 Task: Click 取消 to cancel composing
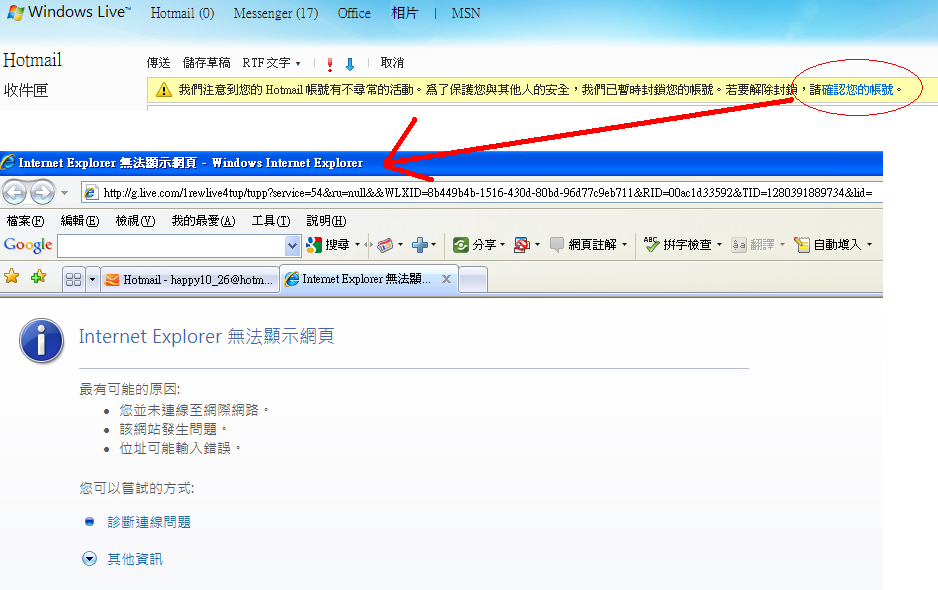(x=392, y=63)
